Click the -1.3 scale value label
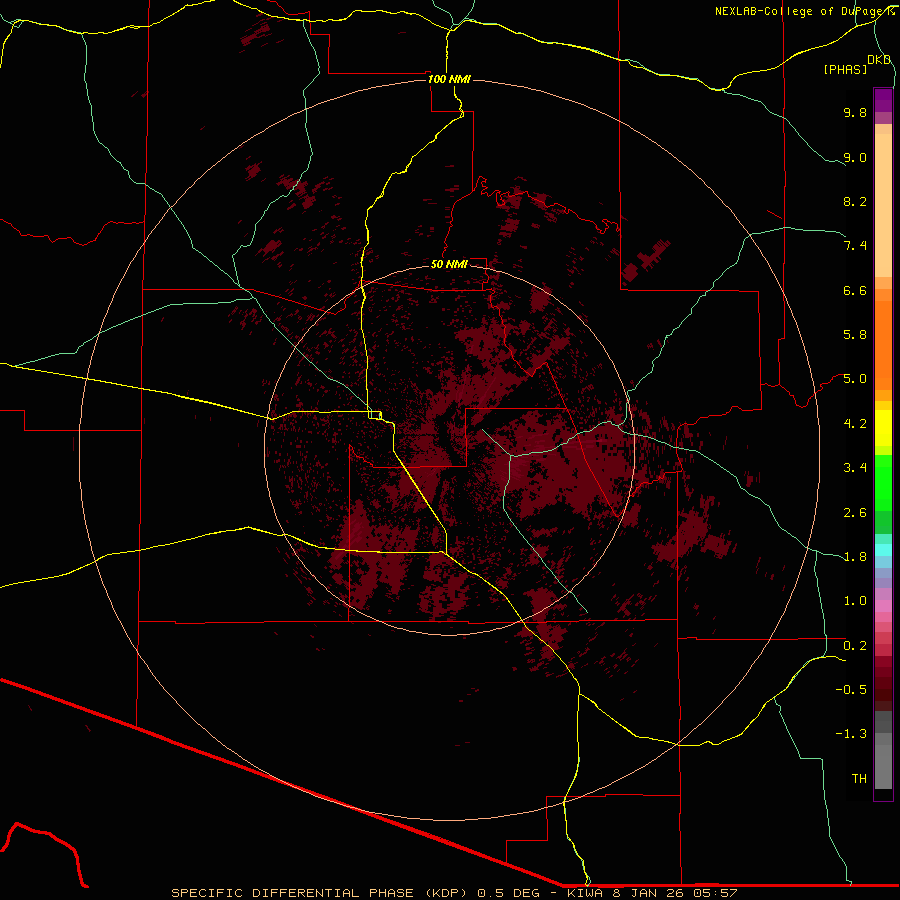The width and height of the screenshot is (900, 900). pyautogui.click(x=851, y=734)
